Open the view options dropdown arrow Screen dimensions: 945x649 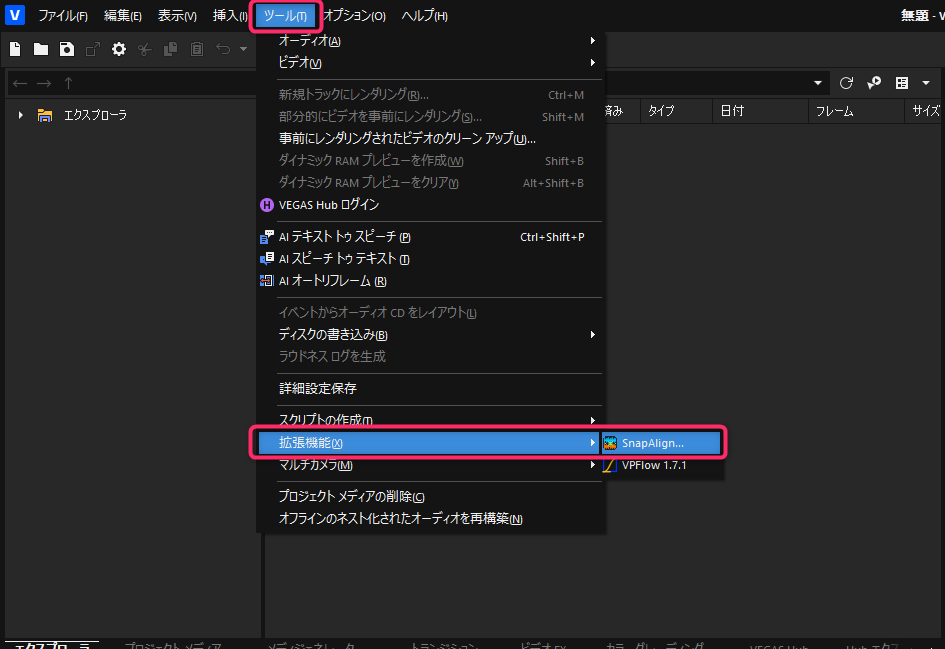click(925, 83)
